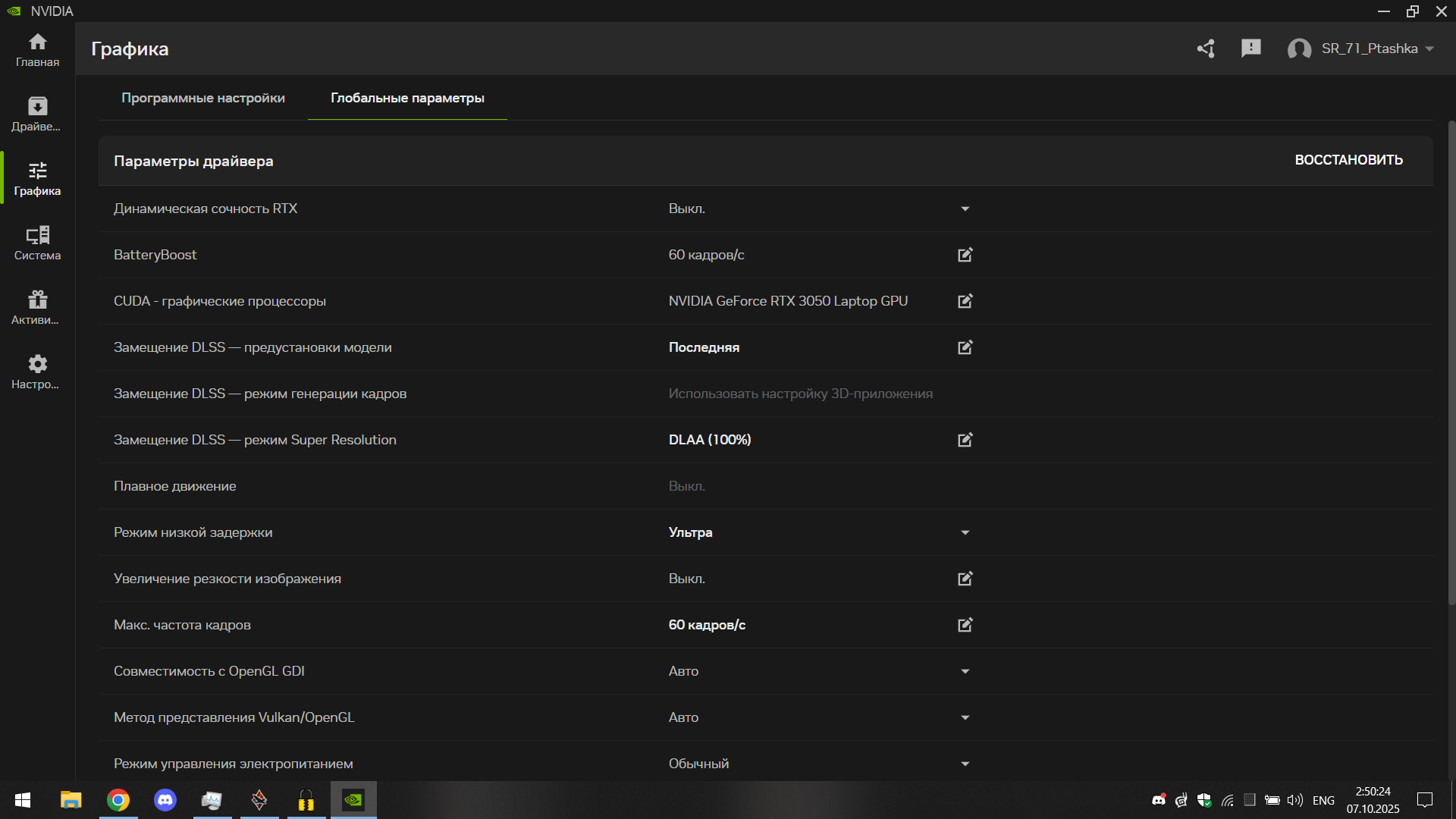Edit DLSS Super Resolution override mode
The height and width of the screenshot is (819, 1456).
click(x=965, y=440)
